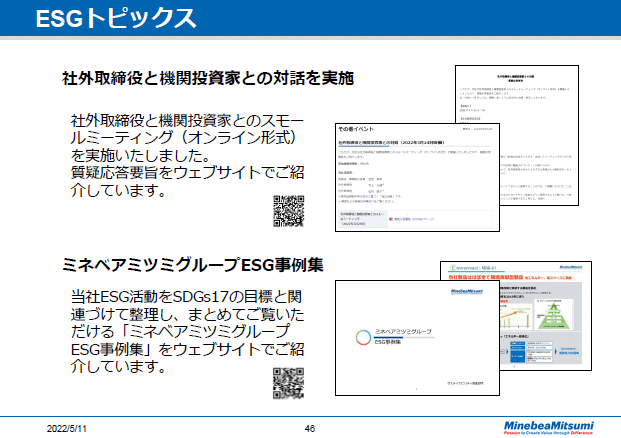
Task: Click the QR code beside the ESG case collection section
Action: click(x=289, y=383)
